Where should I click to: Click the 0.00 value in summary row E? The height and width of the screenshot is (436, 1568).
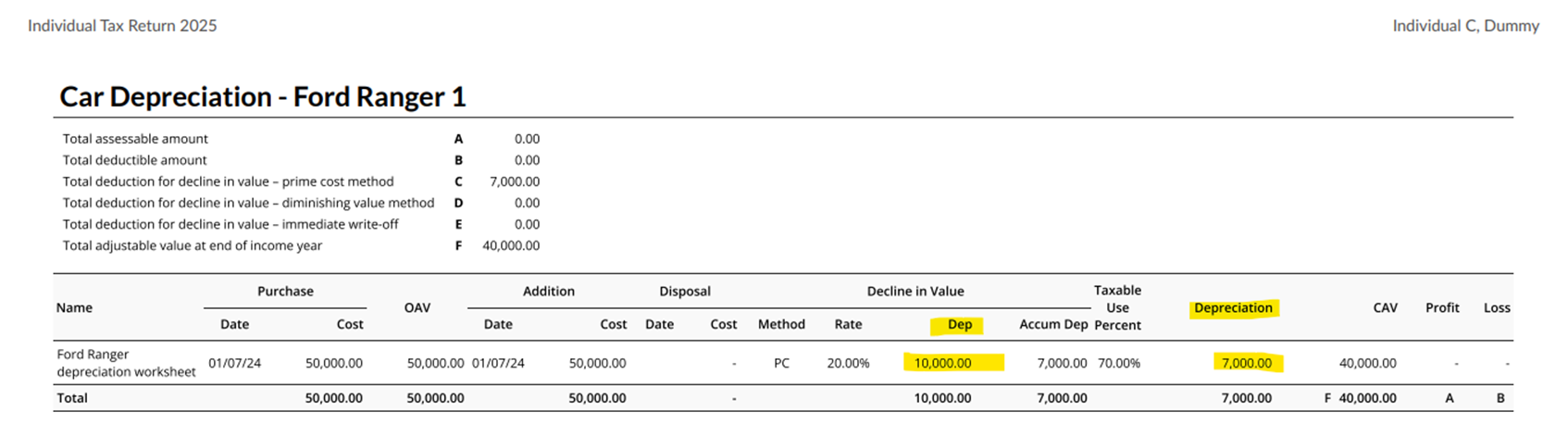(x=527, y=224)
